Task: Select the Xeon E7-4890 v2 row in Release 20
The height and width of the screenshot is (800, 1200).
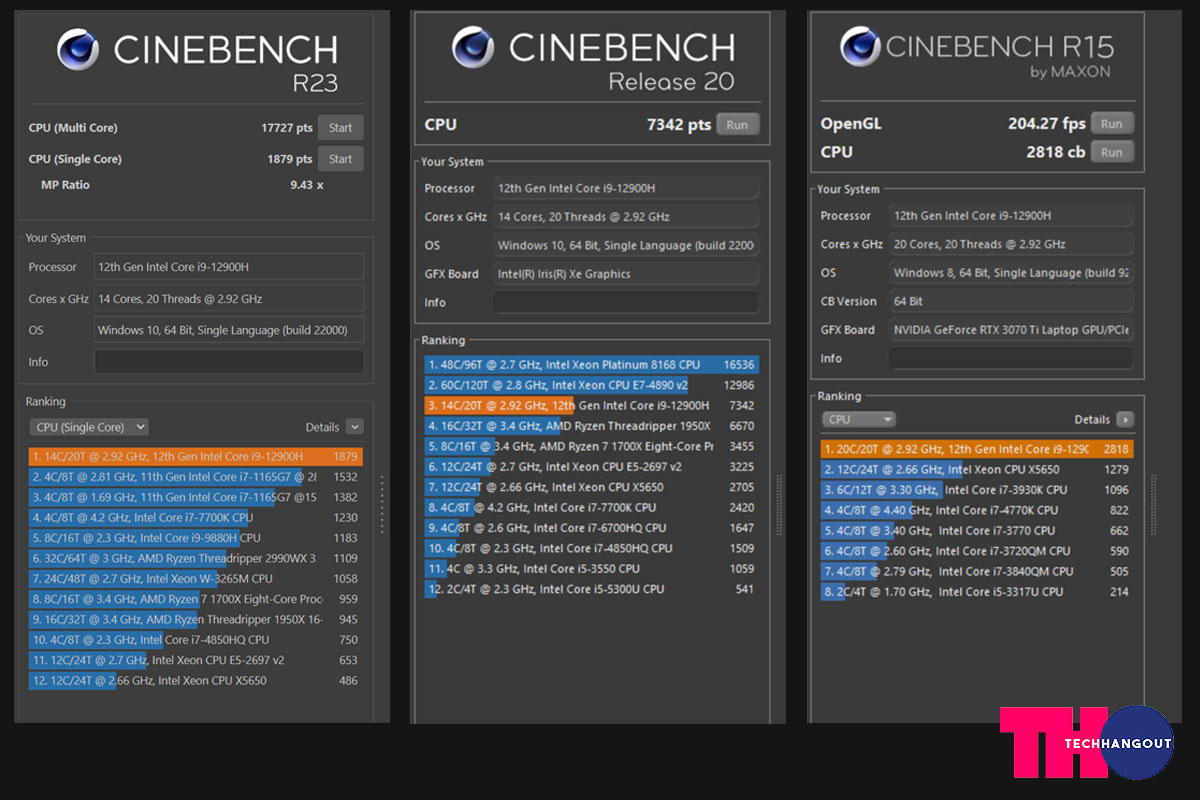Action: pyautogui.click(x=592, y=385)
